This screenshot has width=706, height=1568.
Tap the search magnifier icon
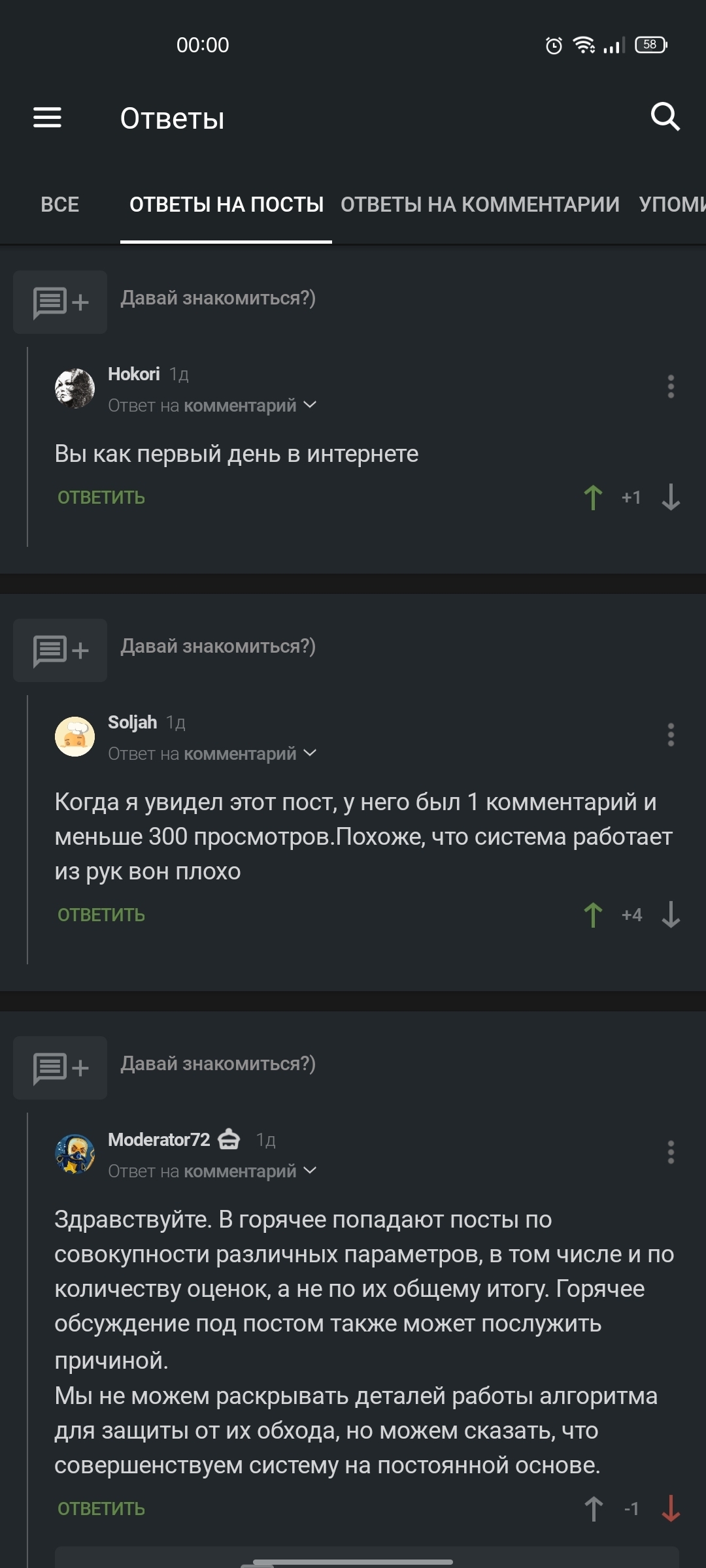pyautogui.click(x=665, y=117)
